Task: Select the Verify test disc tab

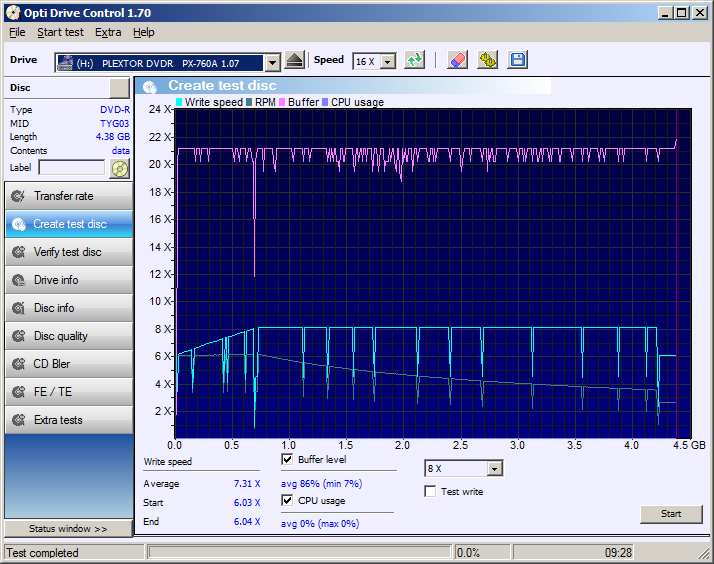Action: (69, 252)
